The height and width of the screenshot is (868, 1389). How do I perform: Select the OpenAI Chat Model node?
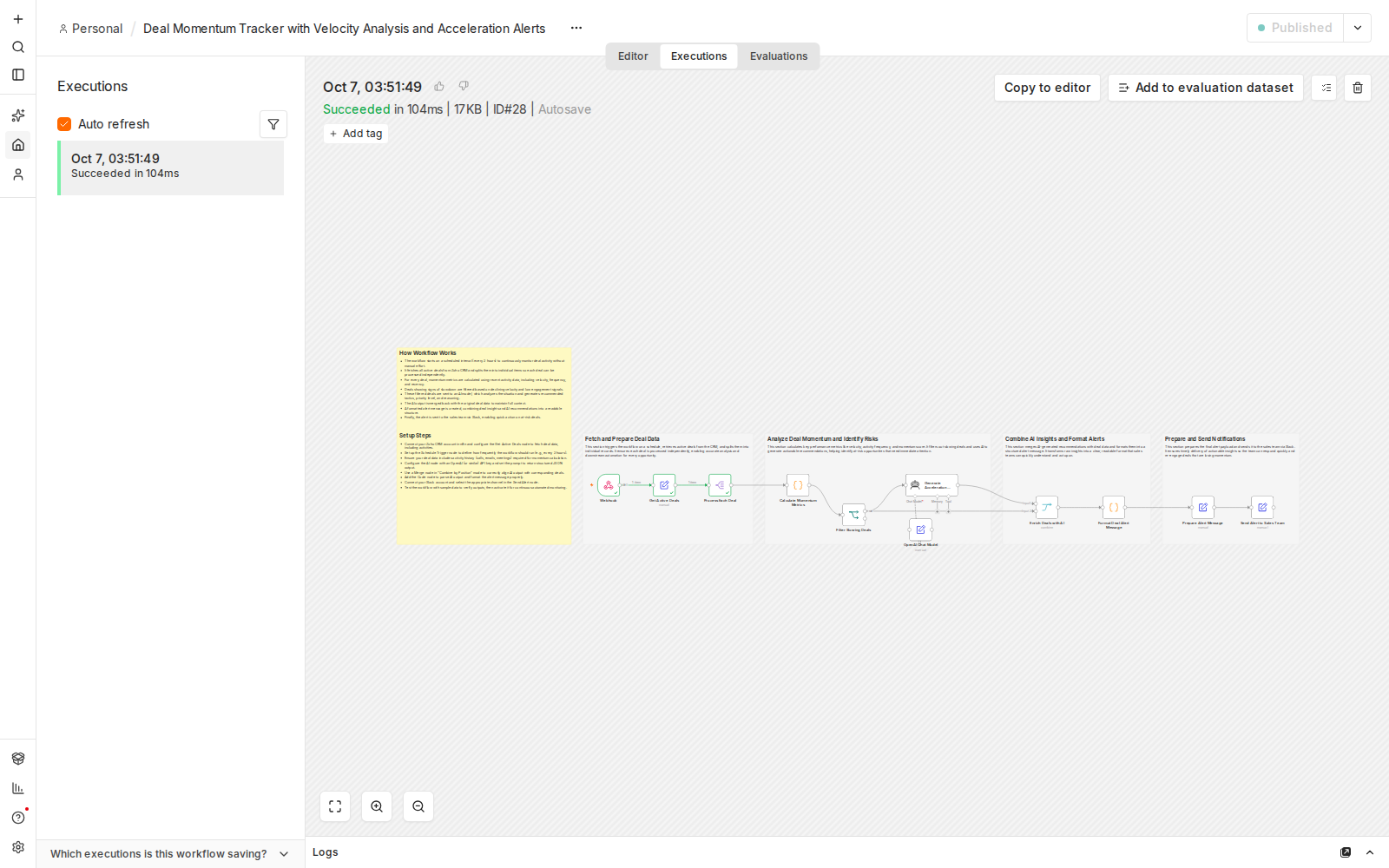click(920, 529)
